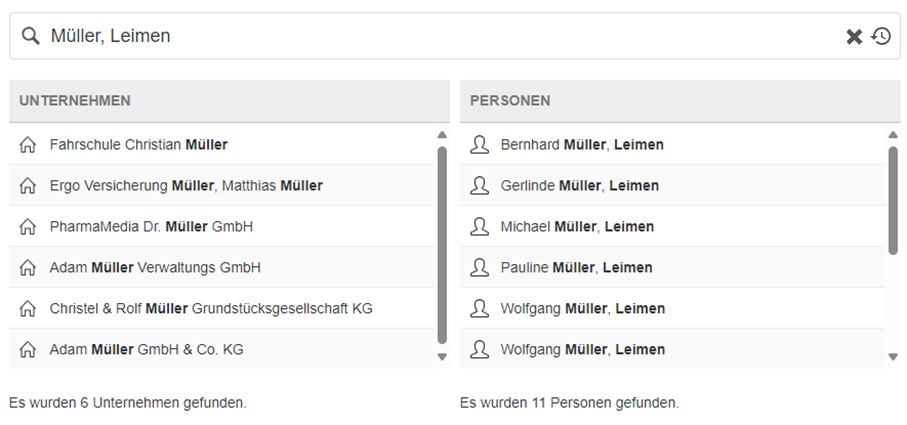Select Michael Müller, Leimen person result
Image resolution: width=907 pixels, height=425 pixels.
click(577, 227)
